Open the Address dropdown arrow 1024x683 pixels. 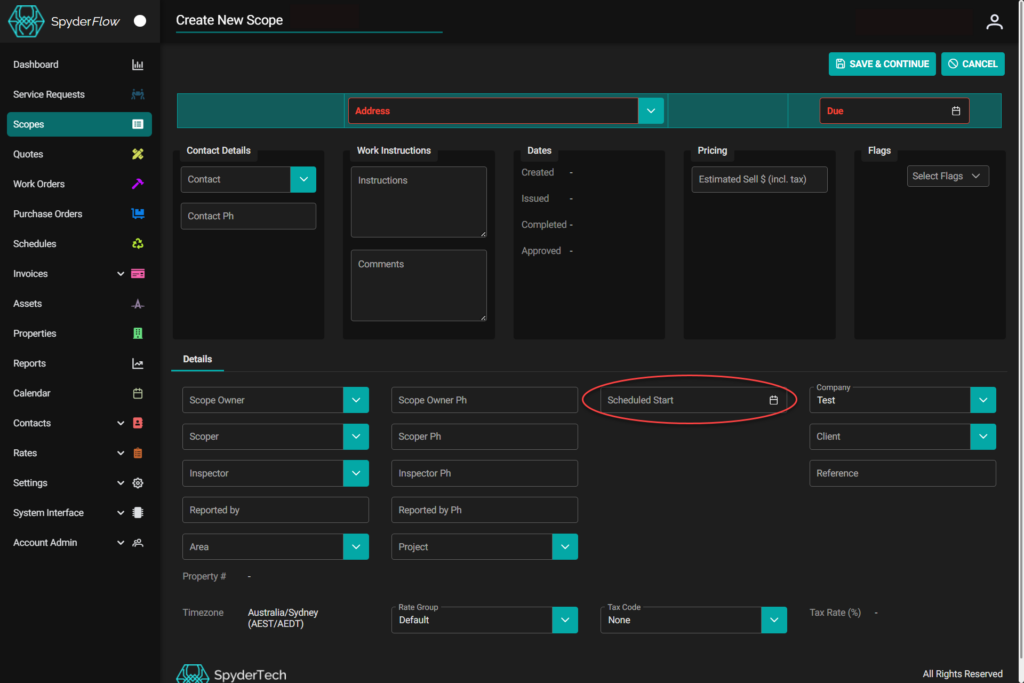coord(651,111)
